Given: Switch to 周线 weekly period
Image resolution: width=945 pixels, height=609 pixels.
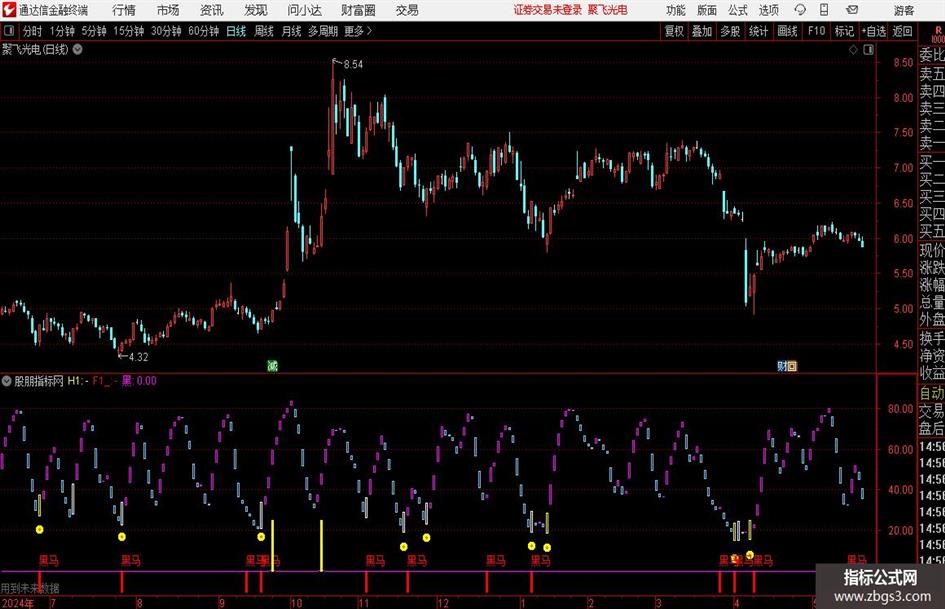Looking at the screenshot, I should 264,31.
